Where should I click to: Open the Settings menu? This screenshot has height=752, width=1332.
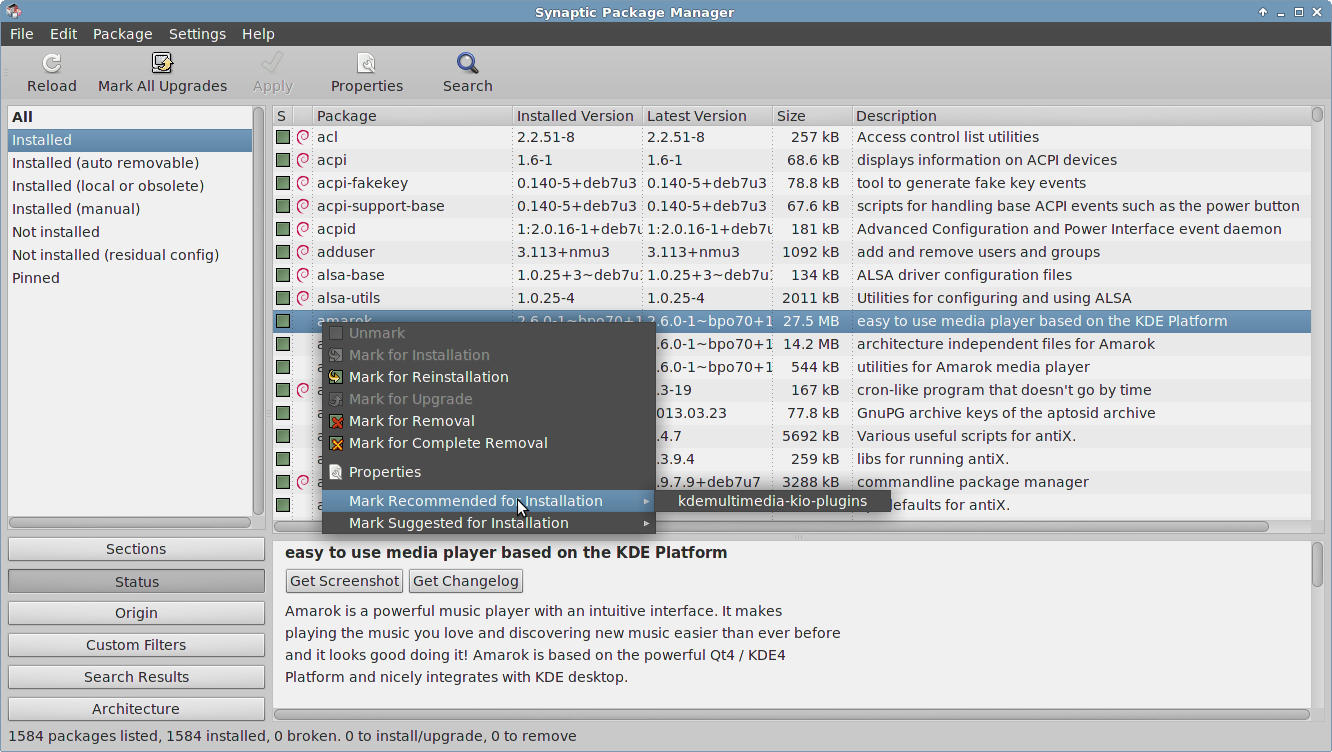pyautogui.click(x=197, y=34)
